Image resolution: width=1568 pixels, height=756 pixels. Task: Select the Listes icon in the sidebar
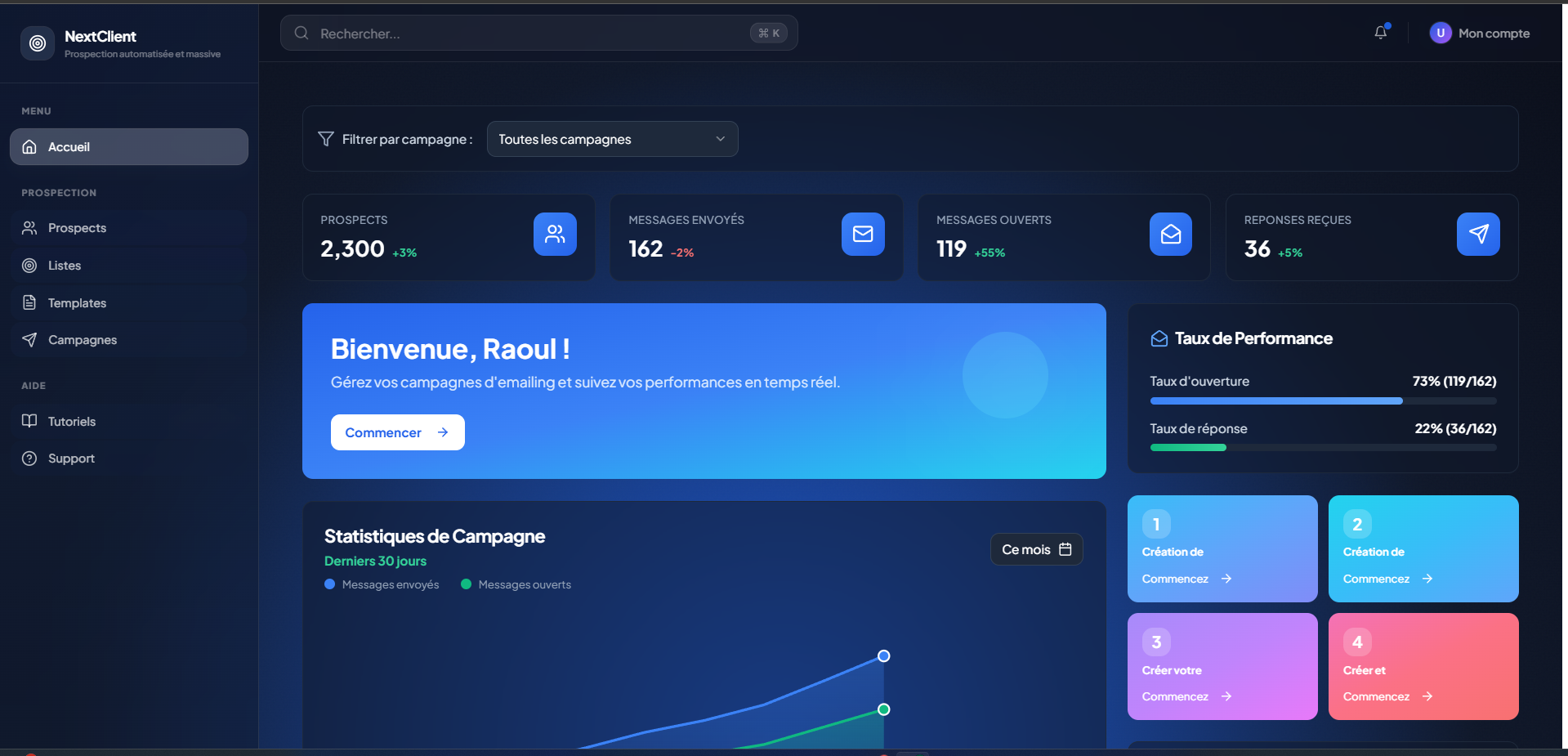point(30,265)
